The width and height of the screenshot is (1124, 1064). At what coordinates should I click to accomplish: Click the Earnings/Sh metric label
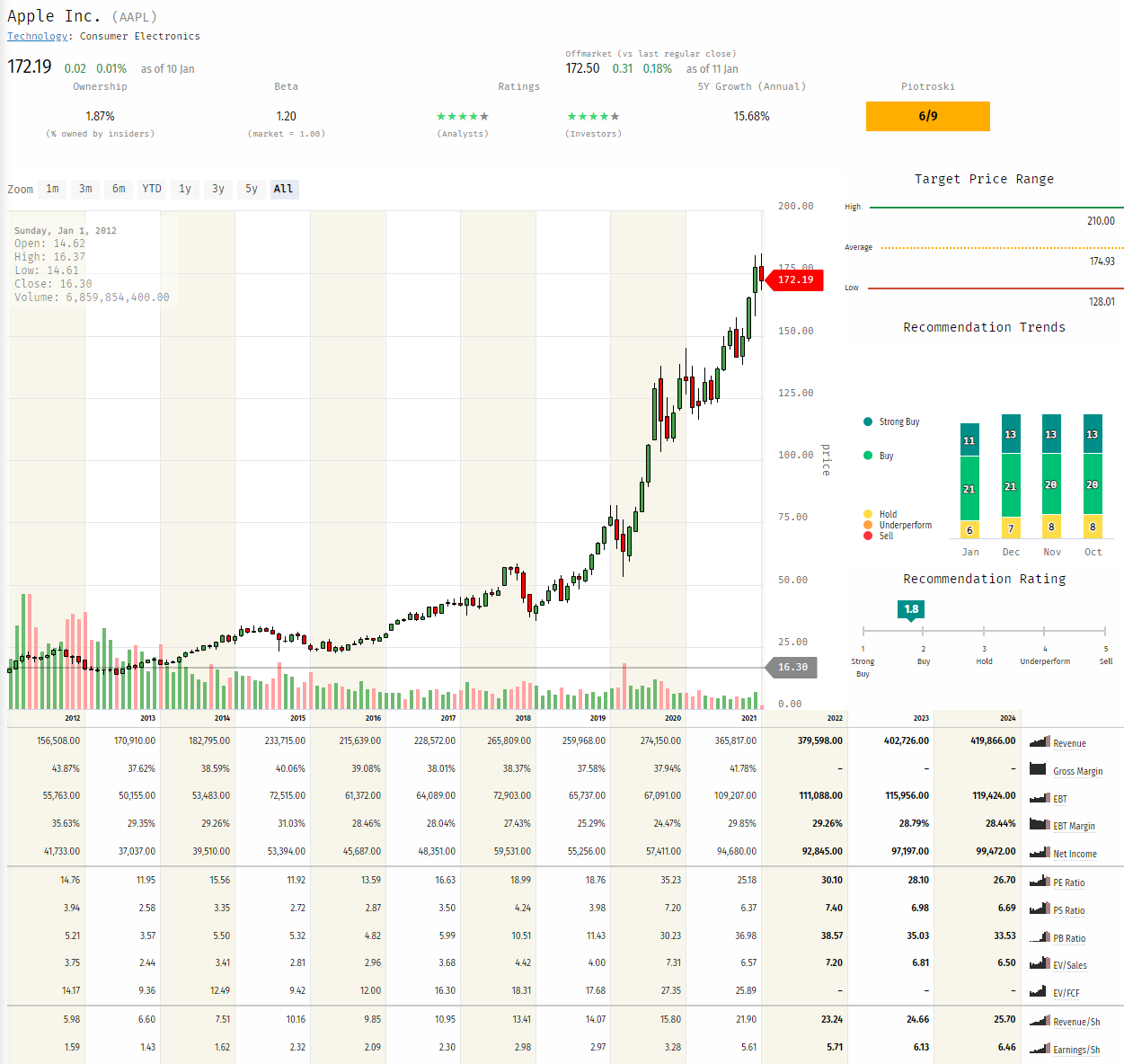coord(1076,1050)
